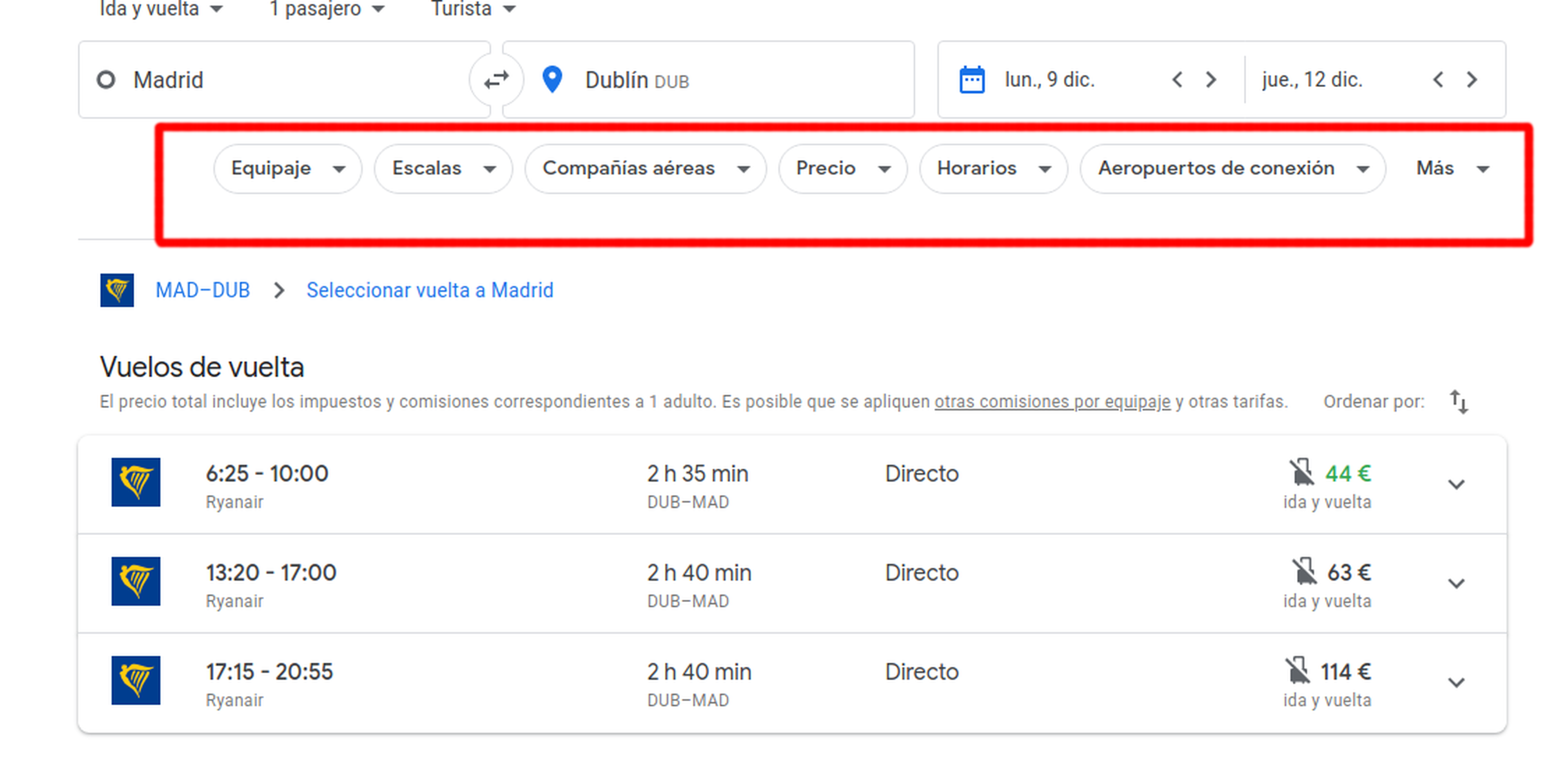The image size is (1568, 783).
Task: Click the MAD–DUB breadcrumb link
Action: 203,290
